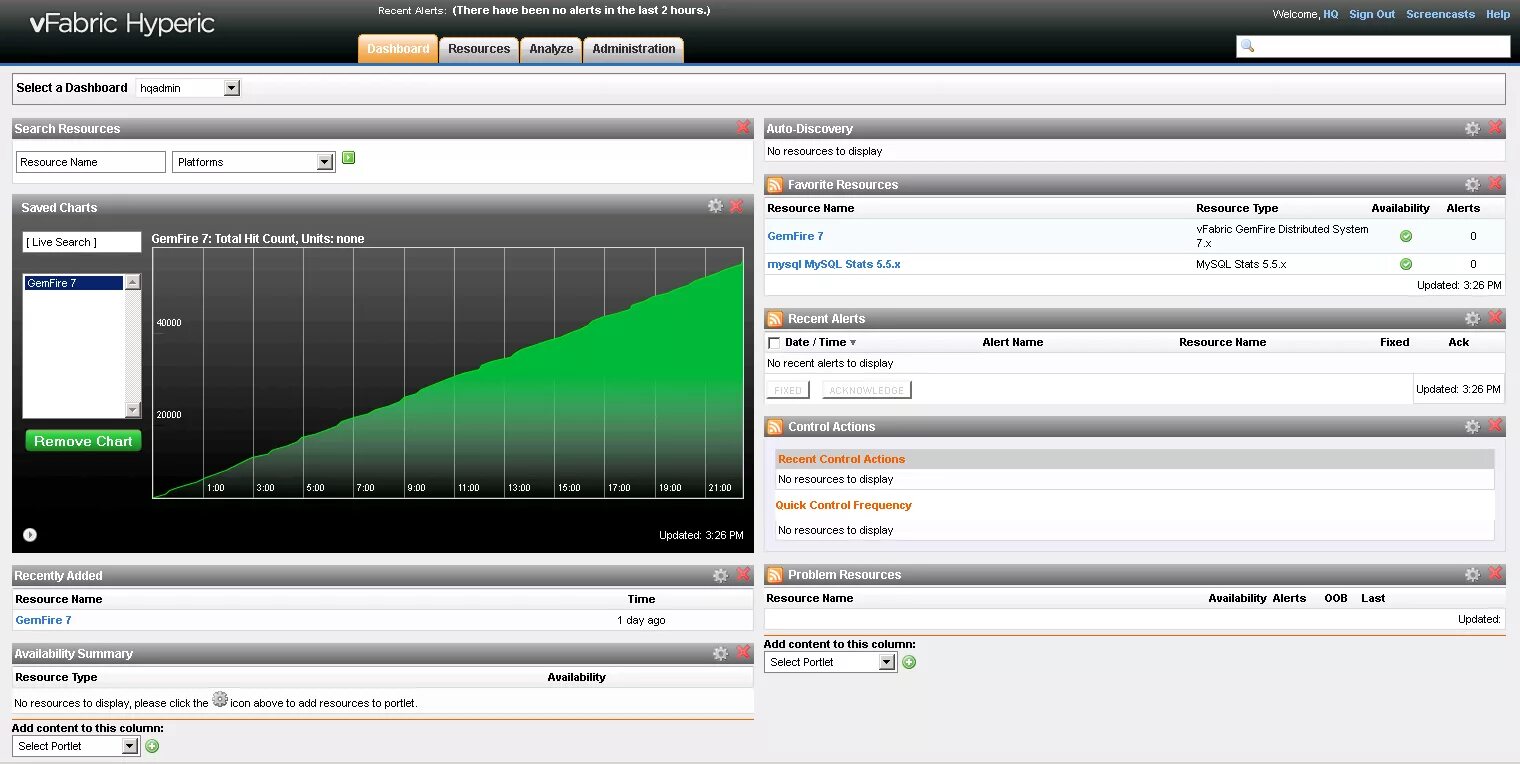Open left column Select Portlet dropdown
Screen dimensions: 1520x764
coord(75,746)
